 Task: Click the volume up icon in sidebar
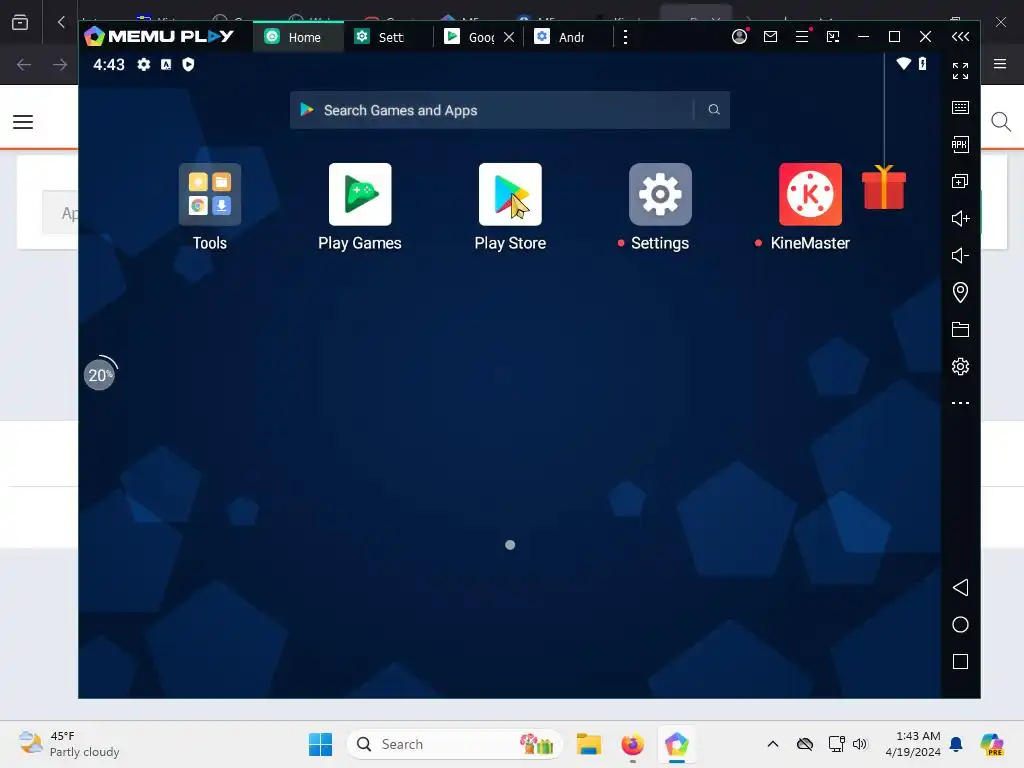960,218
